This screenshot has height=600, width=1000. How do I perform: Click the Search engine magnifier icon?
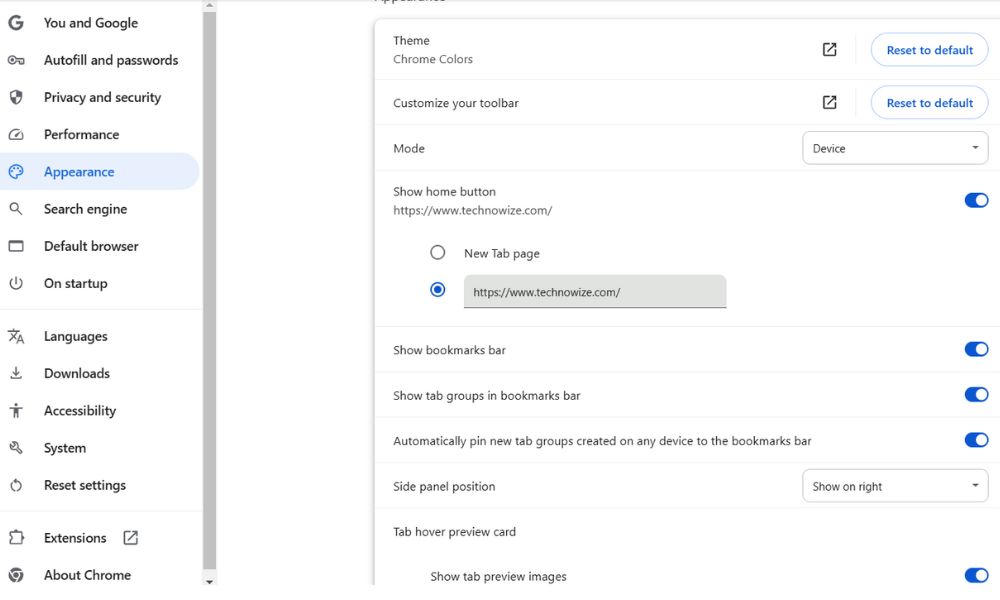[16, 209]
